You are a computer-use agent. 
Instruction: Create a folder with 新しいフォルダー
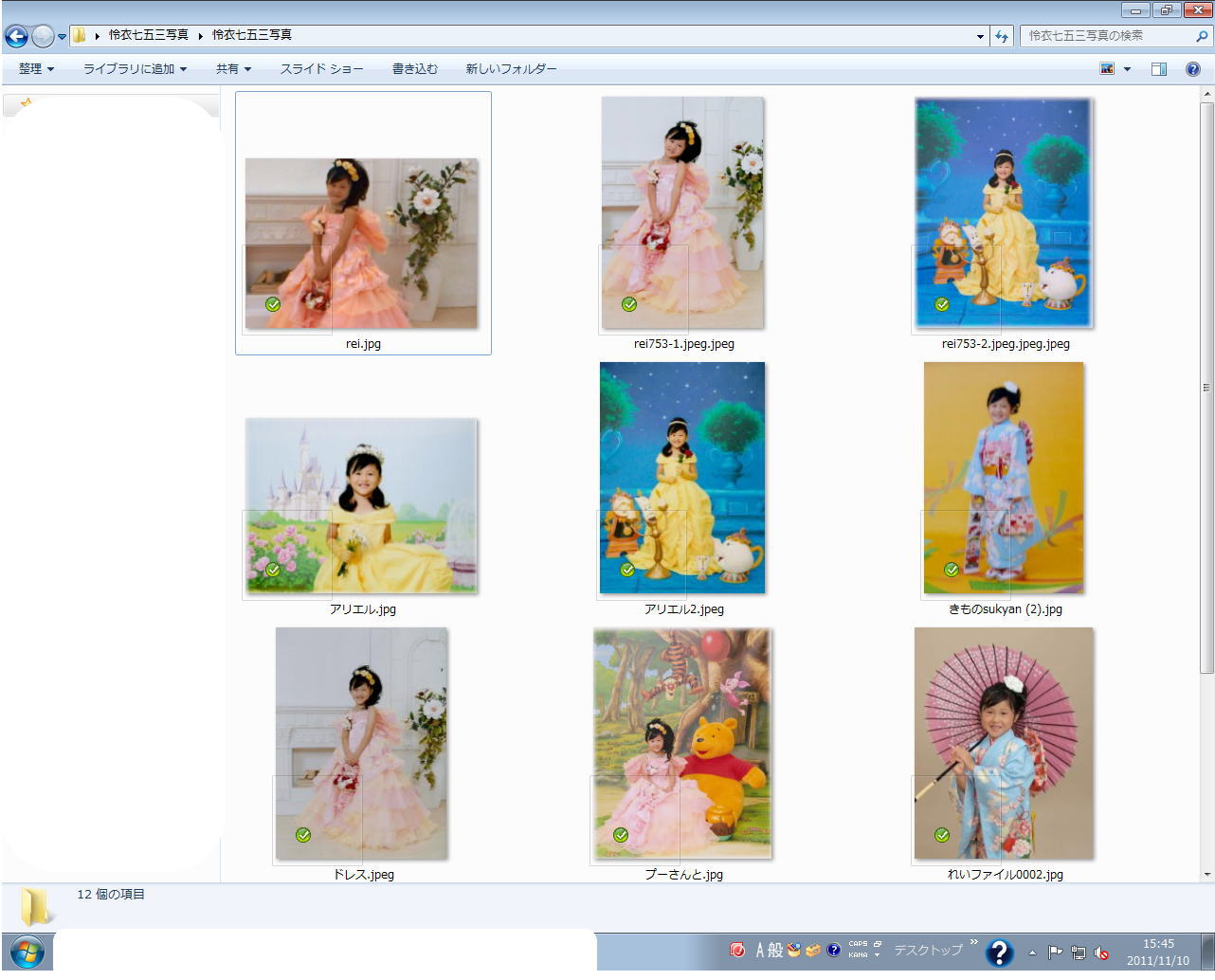[x=511, y=69]
